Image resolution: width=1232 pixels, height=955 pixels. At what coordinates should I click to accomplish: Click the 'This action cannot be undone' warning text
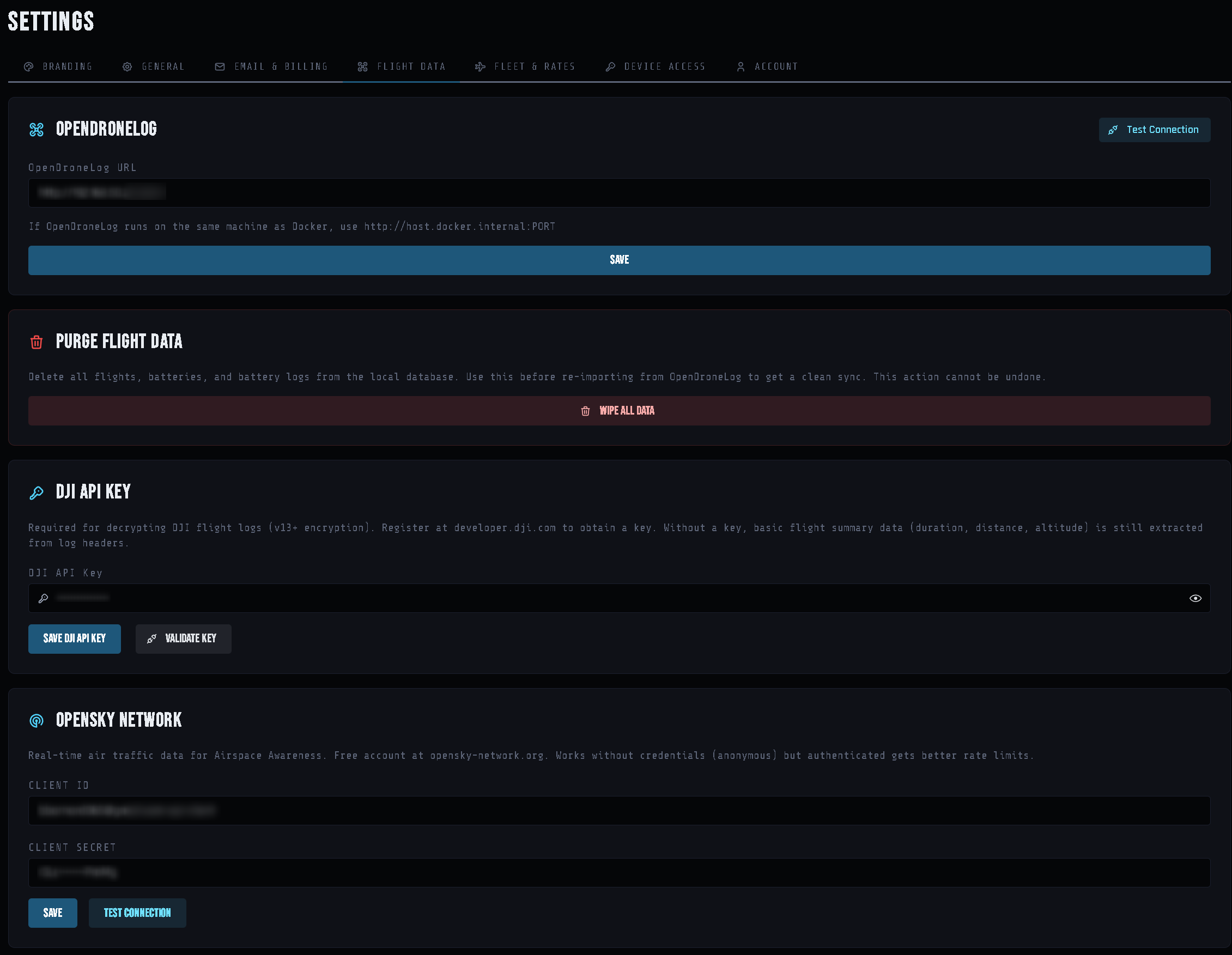[x=960, y=377]
